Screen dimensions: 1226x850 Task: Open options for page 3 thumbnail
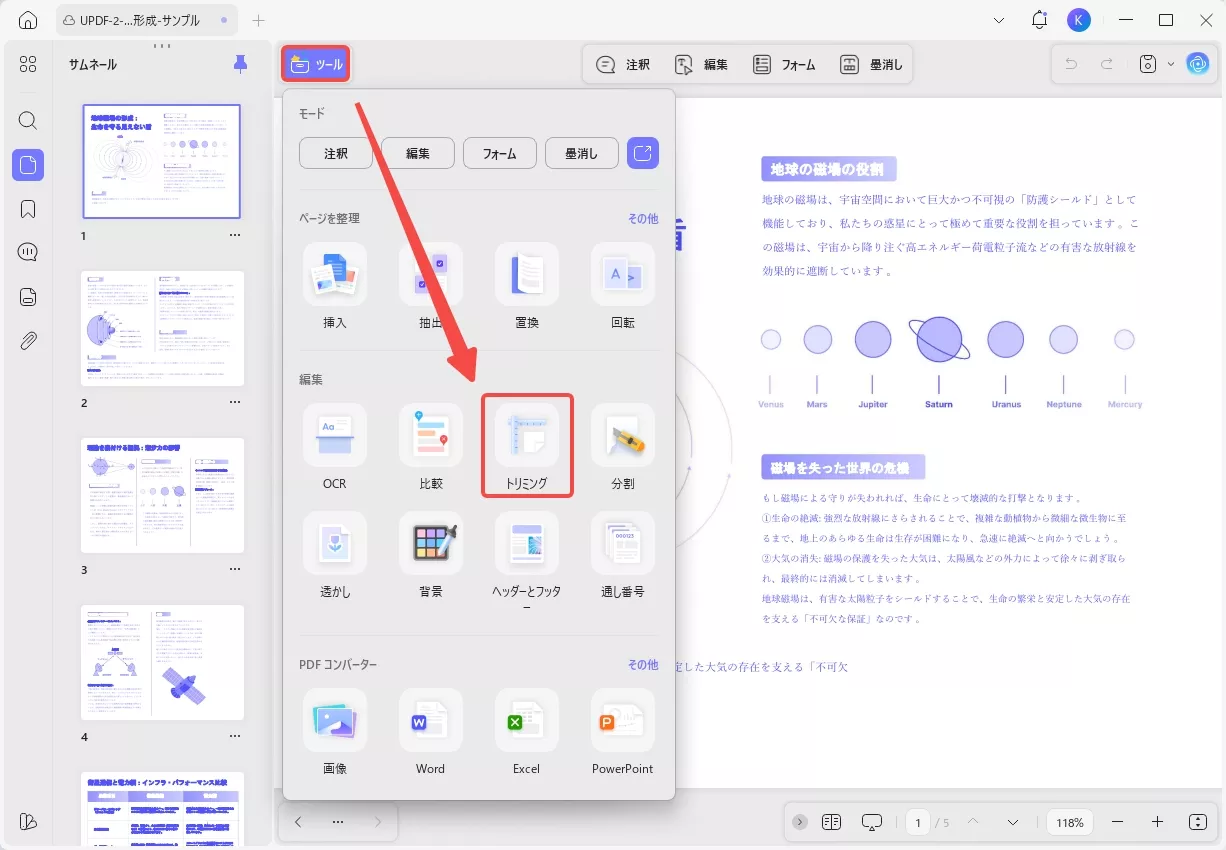pos(235,570)
